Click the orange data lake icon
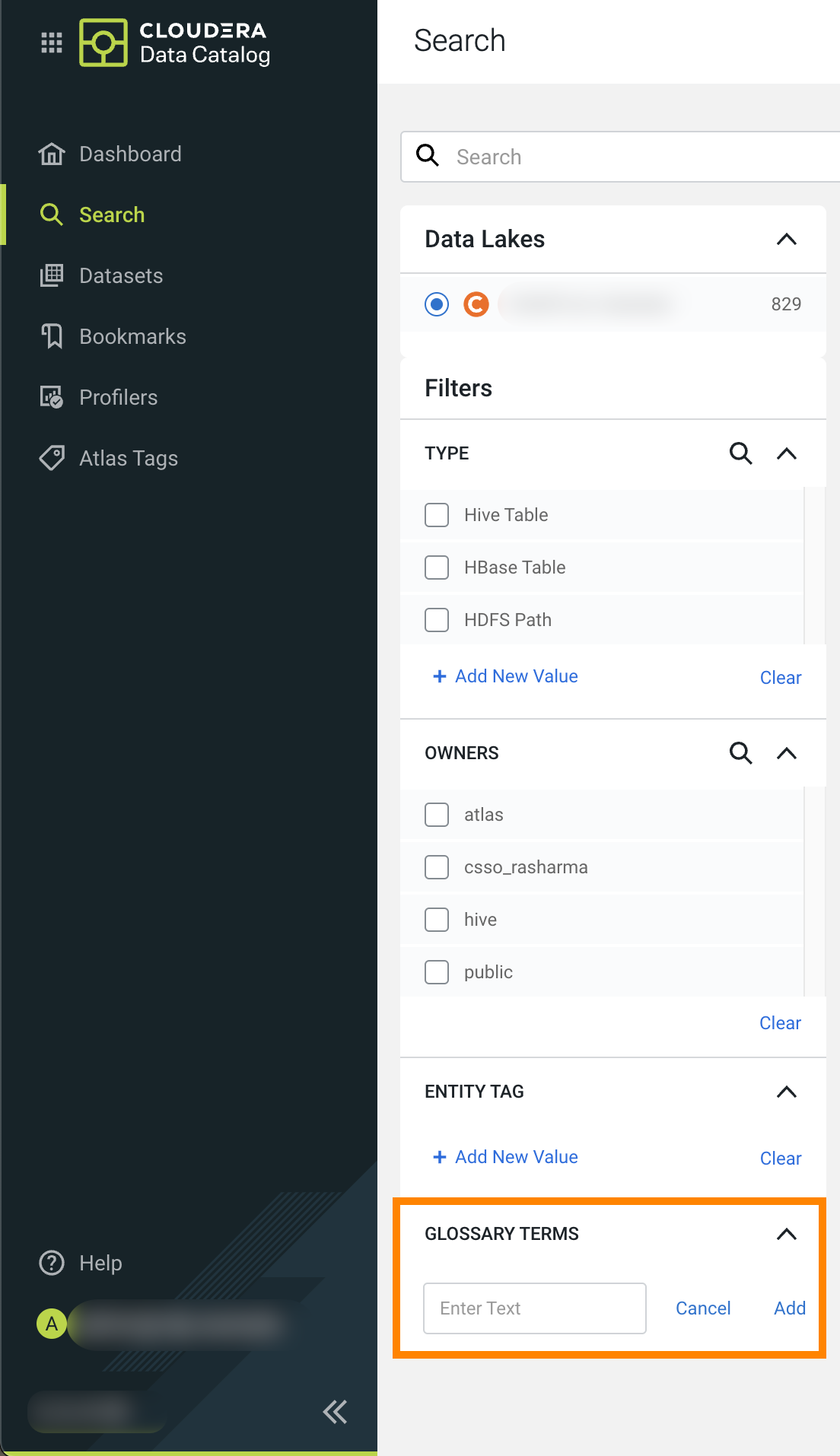 click(x=476, y=304)
